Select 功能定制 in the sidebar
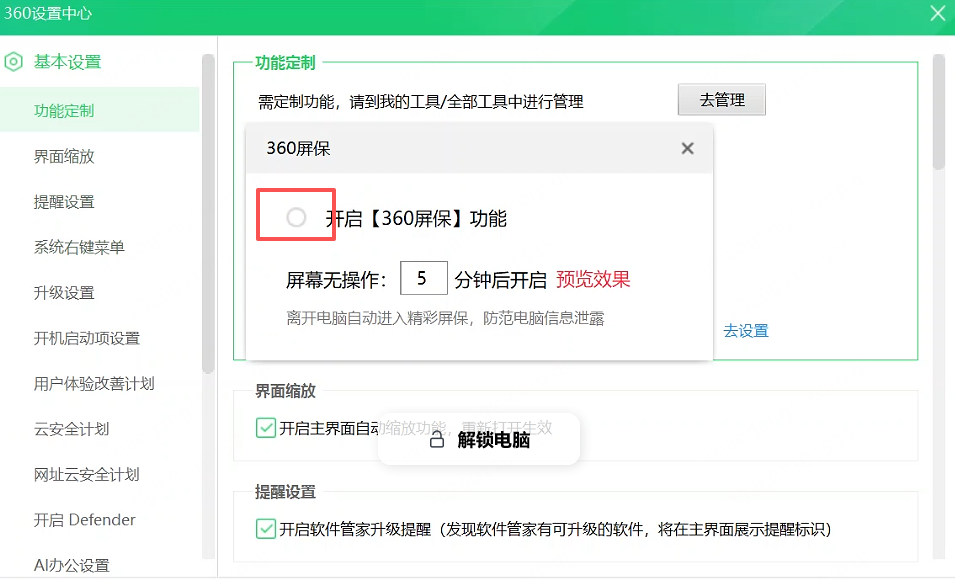The image size is (955, 580). pyautogui.click(x=64, y=111)
